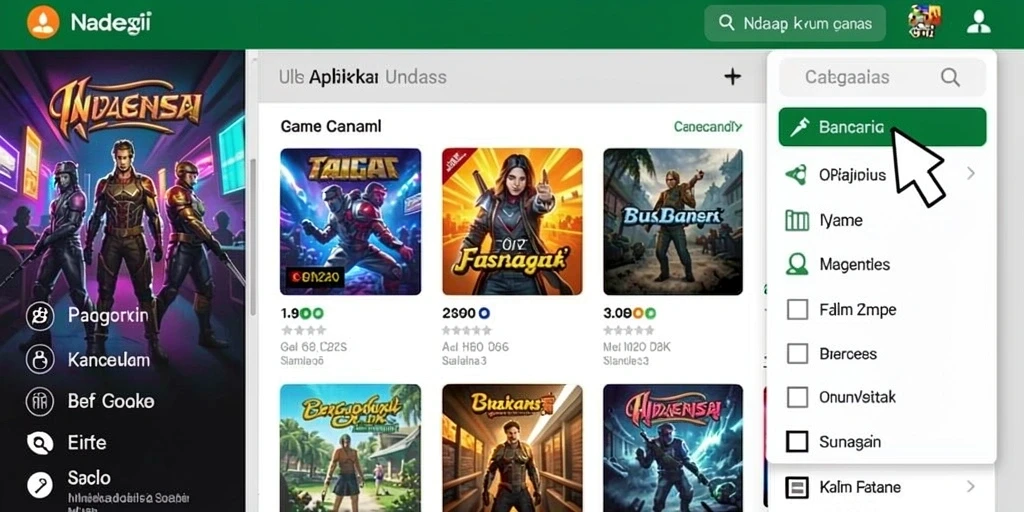
Task: Open the BusBanerk game thumbnail
Action: pyautogui.click(x=673, y=221)
